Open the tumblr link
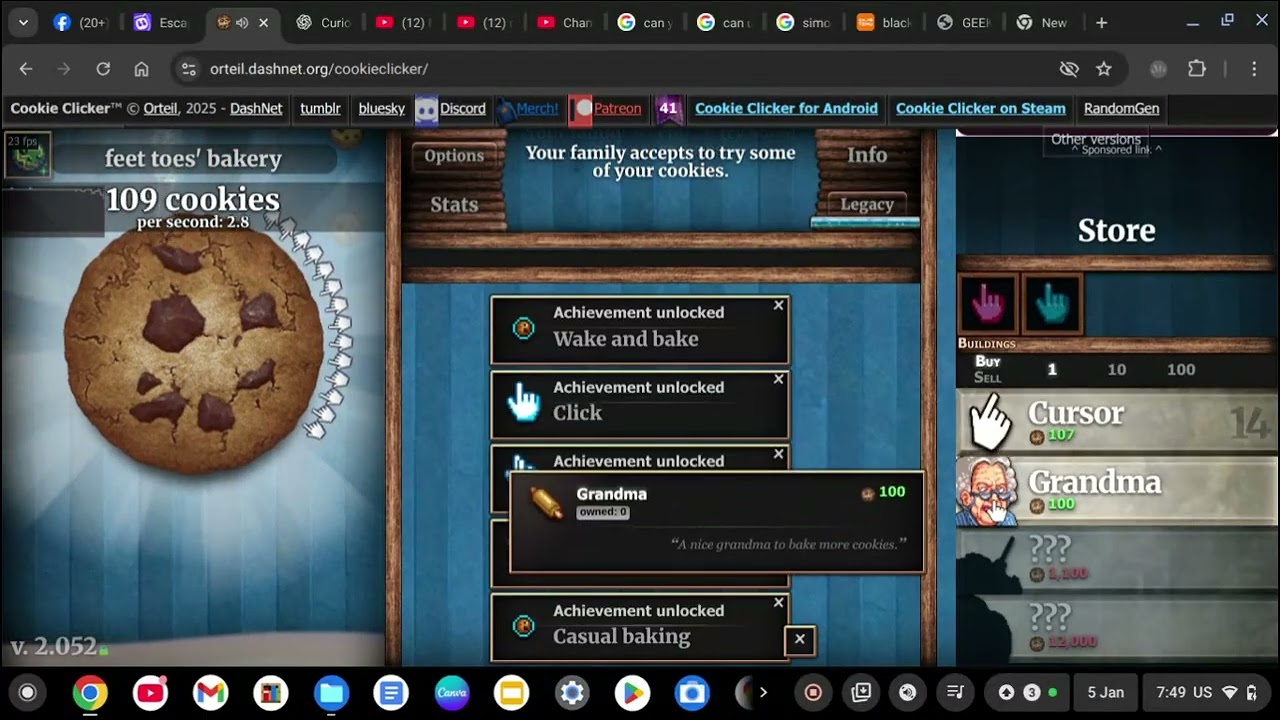 coord(320,109)
